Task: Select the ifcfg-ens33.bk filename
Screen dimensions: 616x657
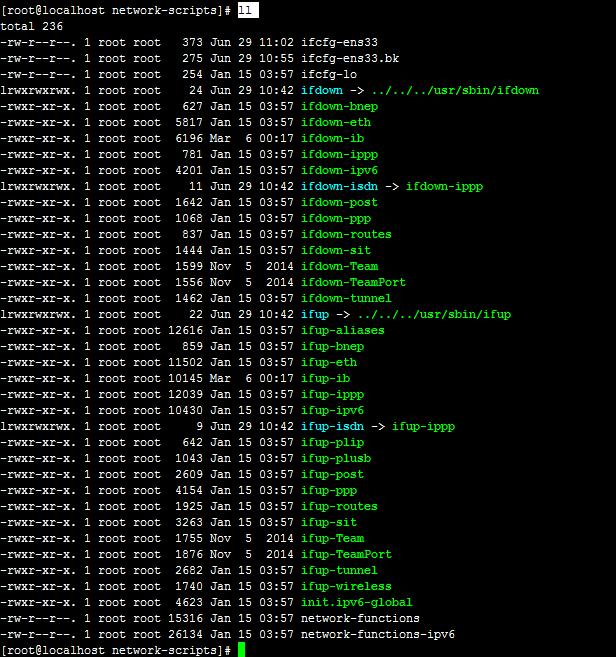Action: (x=350, y=58)
